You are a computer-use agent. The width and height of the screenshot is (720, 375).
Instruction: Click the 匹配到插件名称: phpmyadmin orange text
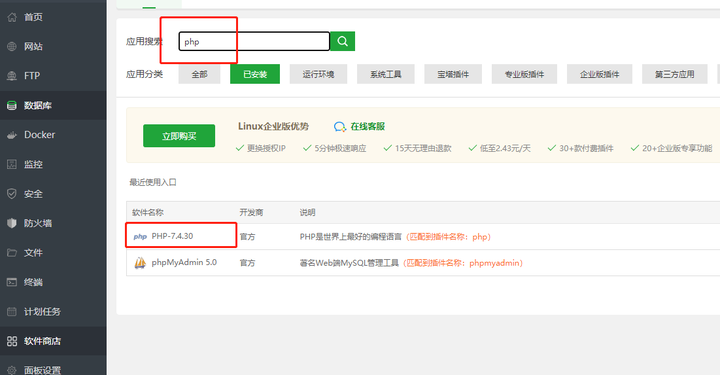click(463, 263)
